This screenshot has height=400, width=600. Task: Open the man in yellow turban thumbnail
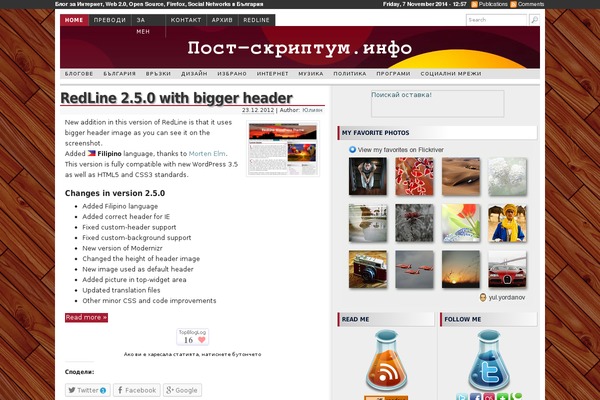(x=507, y=223)
